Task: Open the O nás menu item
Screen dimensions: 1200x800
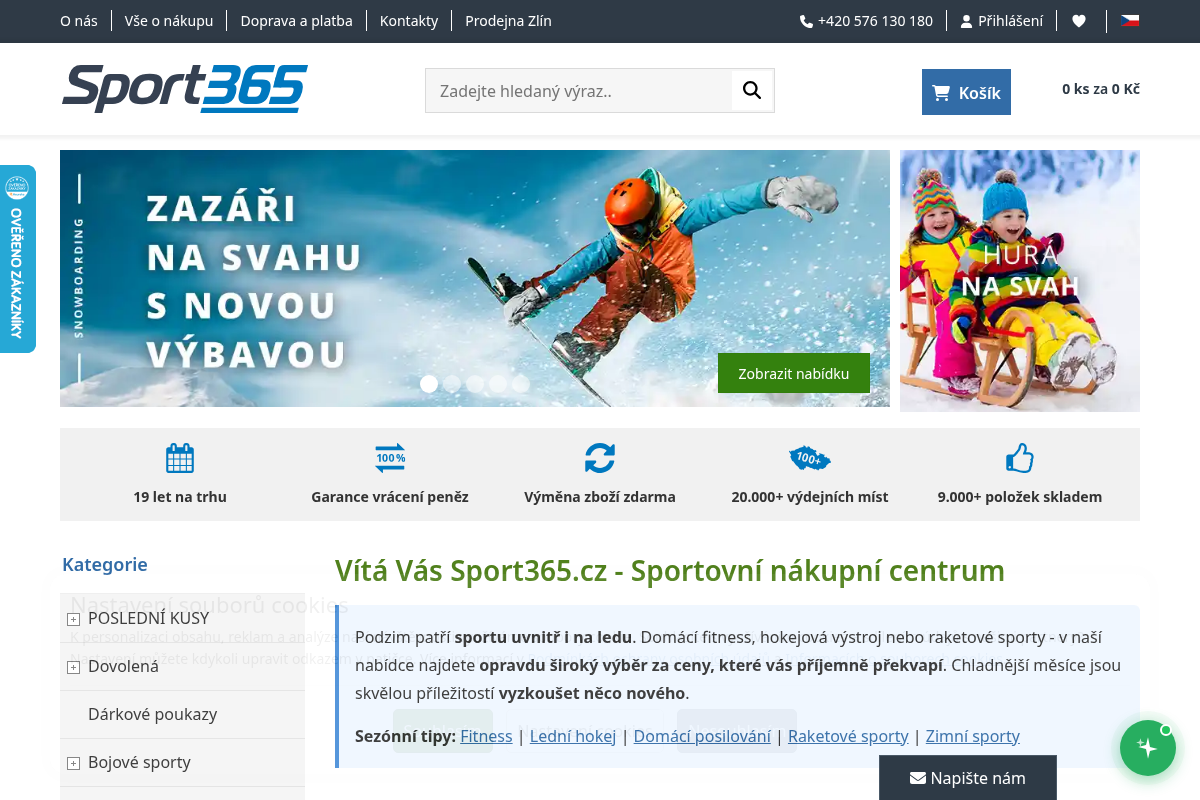Action: 79,21
